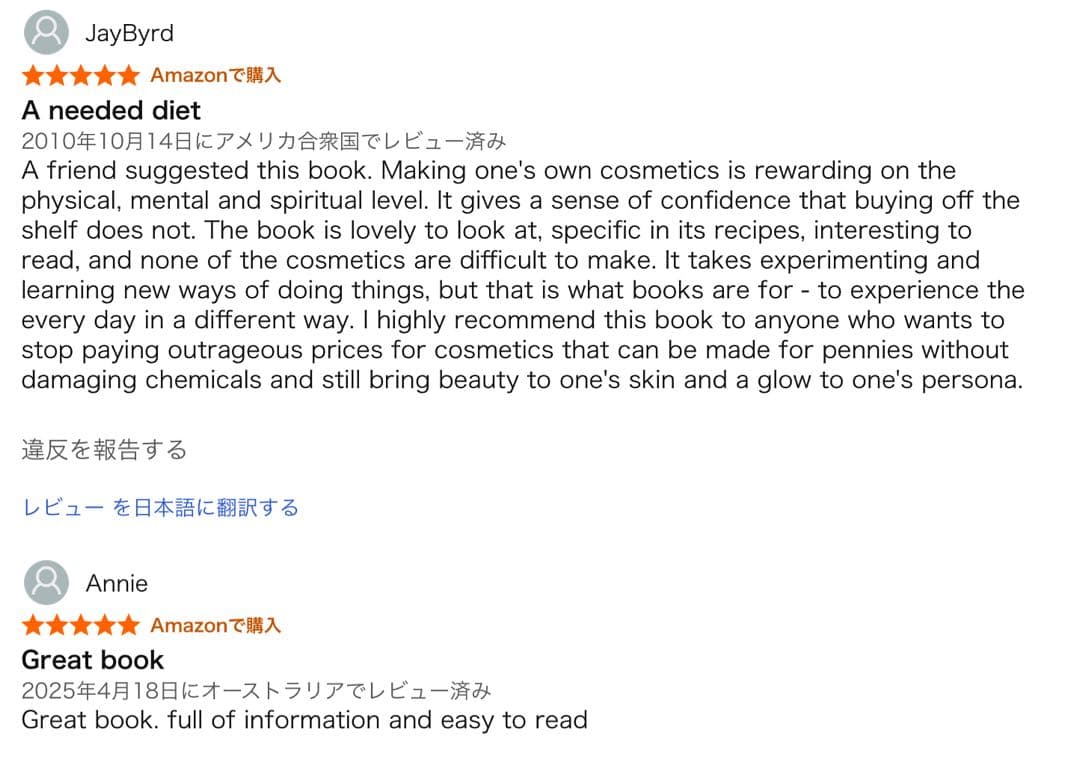The height and width of the screenshot is (763, 1080).
Task: Click the fourth star in Annie's rating
Action: (104, 624)
